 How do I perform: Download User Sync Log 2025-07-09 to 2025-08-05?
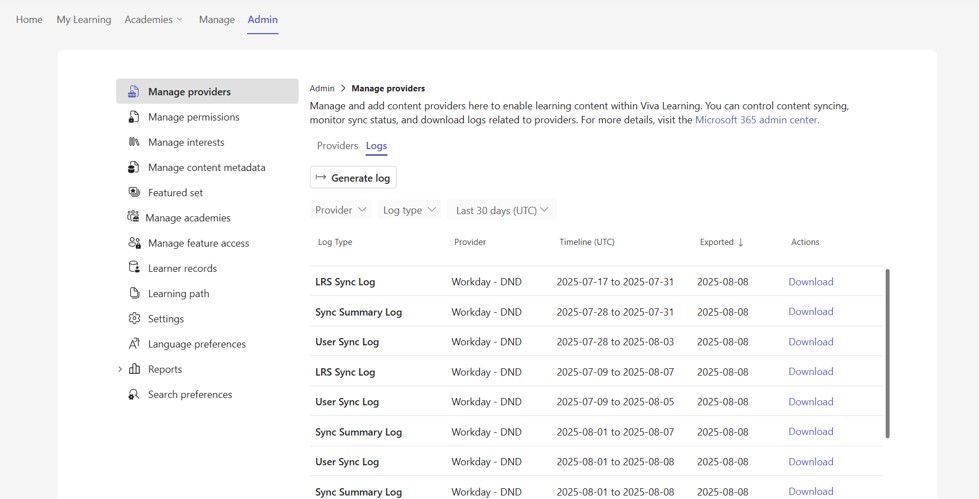tap(810, 402)
